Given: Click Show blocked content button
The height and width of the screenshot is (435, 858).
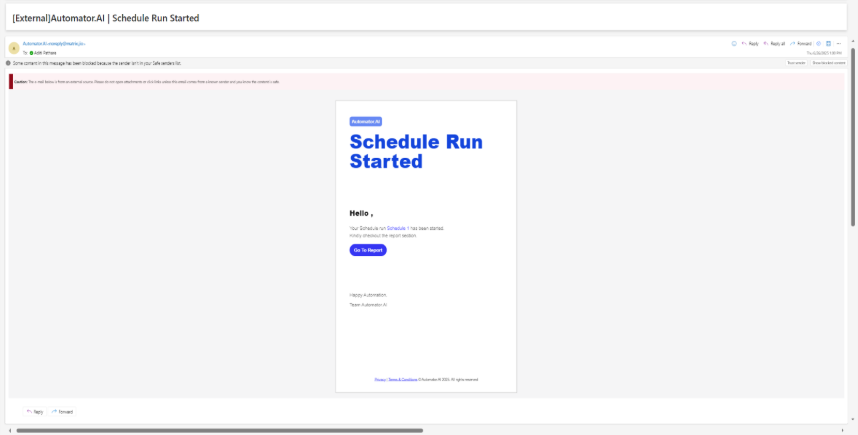Looking at the screenshot, I should (x=828, y=63).
